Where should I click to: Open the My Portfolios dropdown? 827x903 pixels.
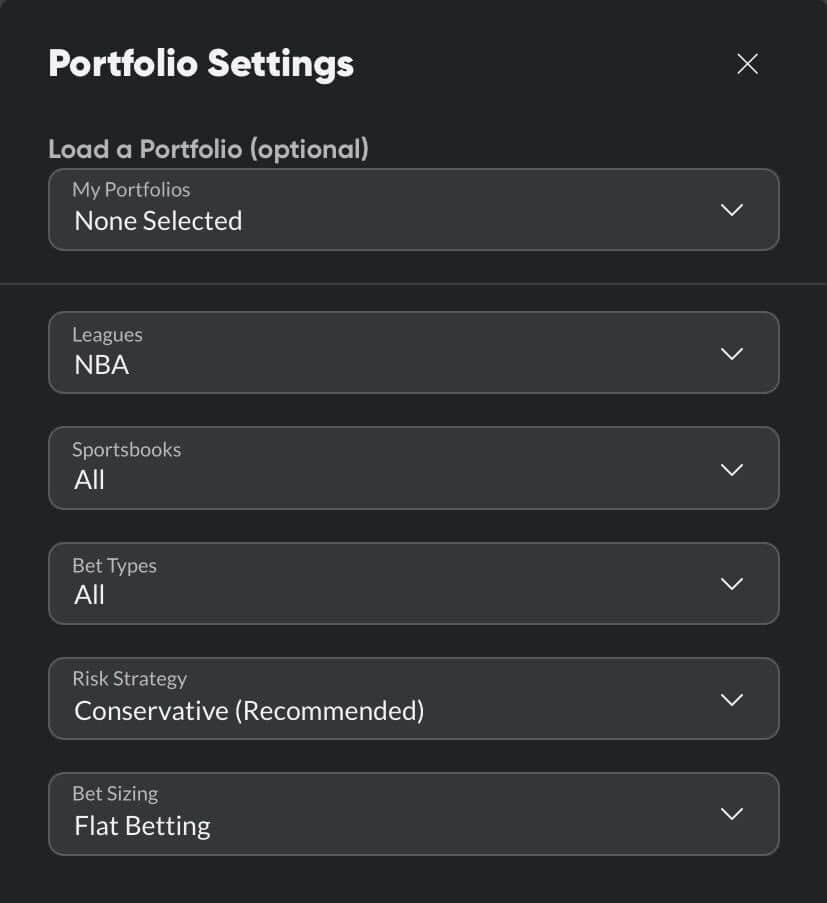[414, 210]
